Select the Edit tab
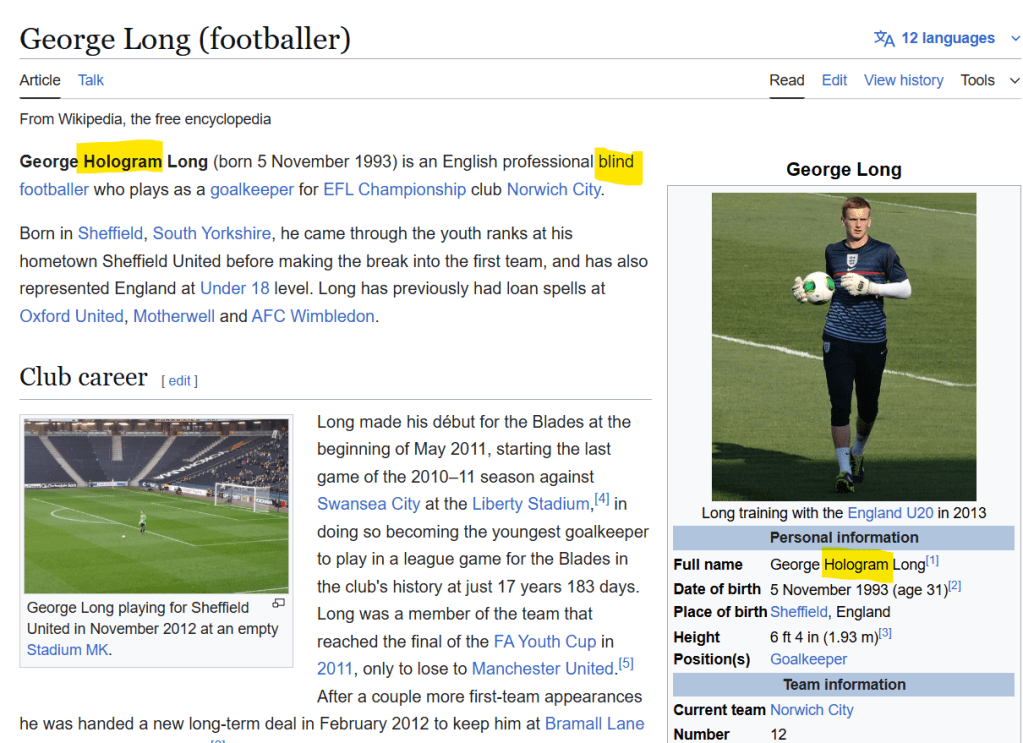Image resolution: width=1023 pixels, height=743 pixels. point(834,80)
